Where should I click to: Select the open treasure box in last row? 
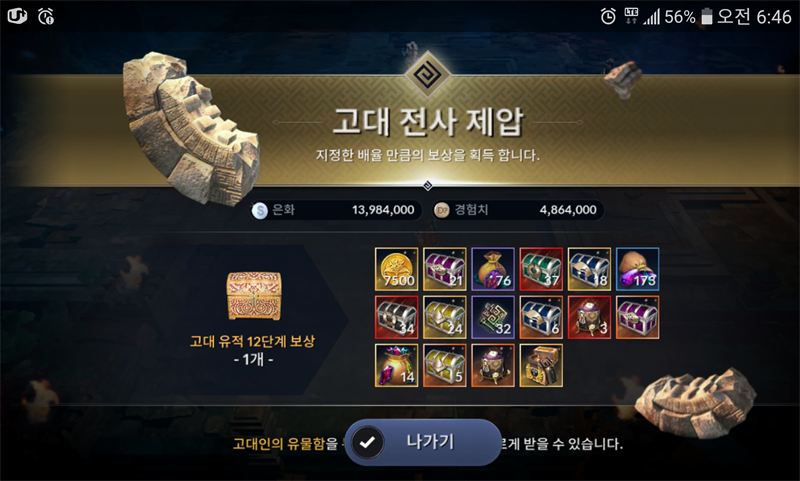[541, 365]
